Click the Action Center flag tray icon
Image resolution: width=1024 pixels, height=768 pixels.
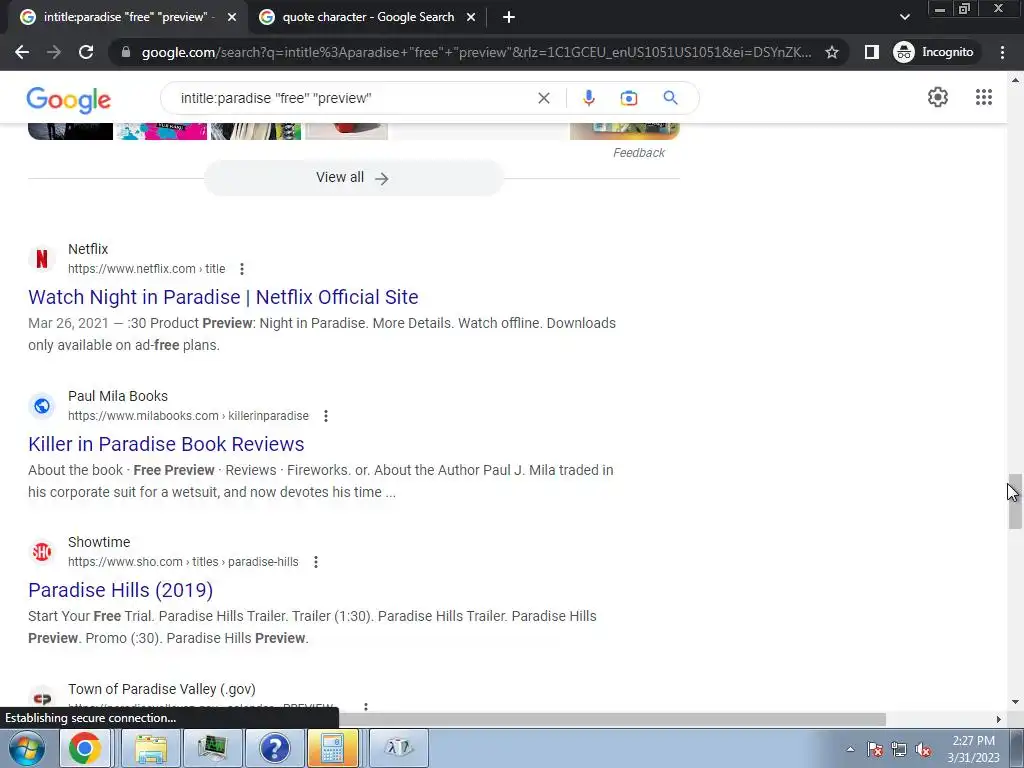click(x=875, y=750)
